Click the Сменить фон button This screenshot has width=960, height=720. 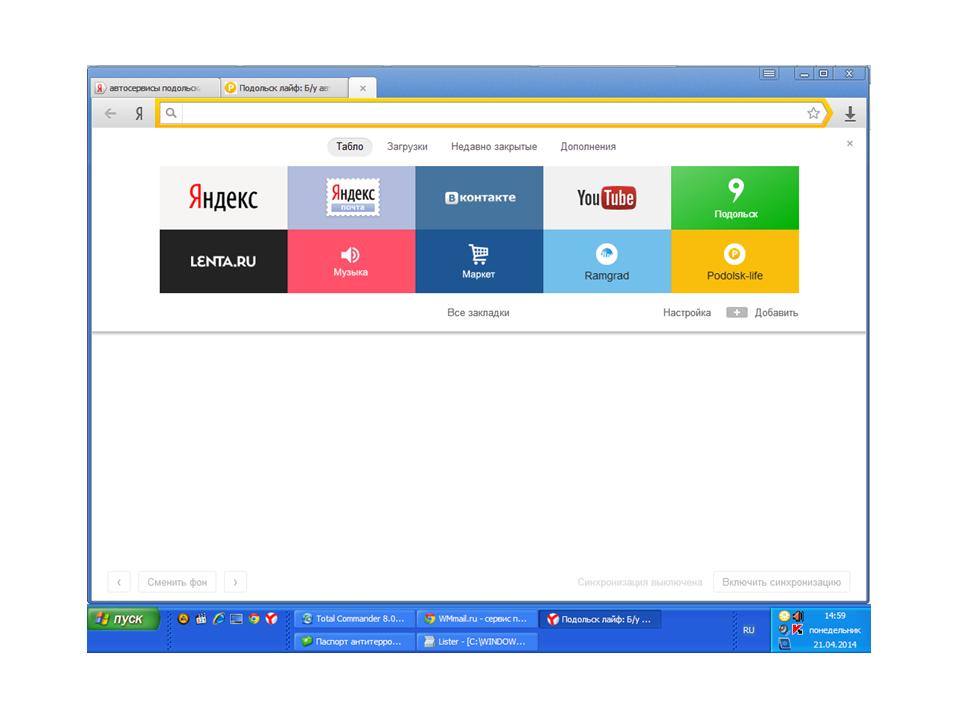pyautogui.click(x=177, y=582)
